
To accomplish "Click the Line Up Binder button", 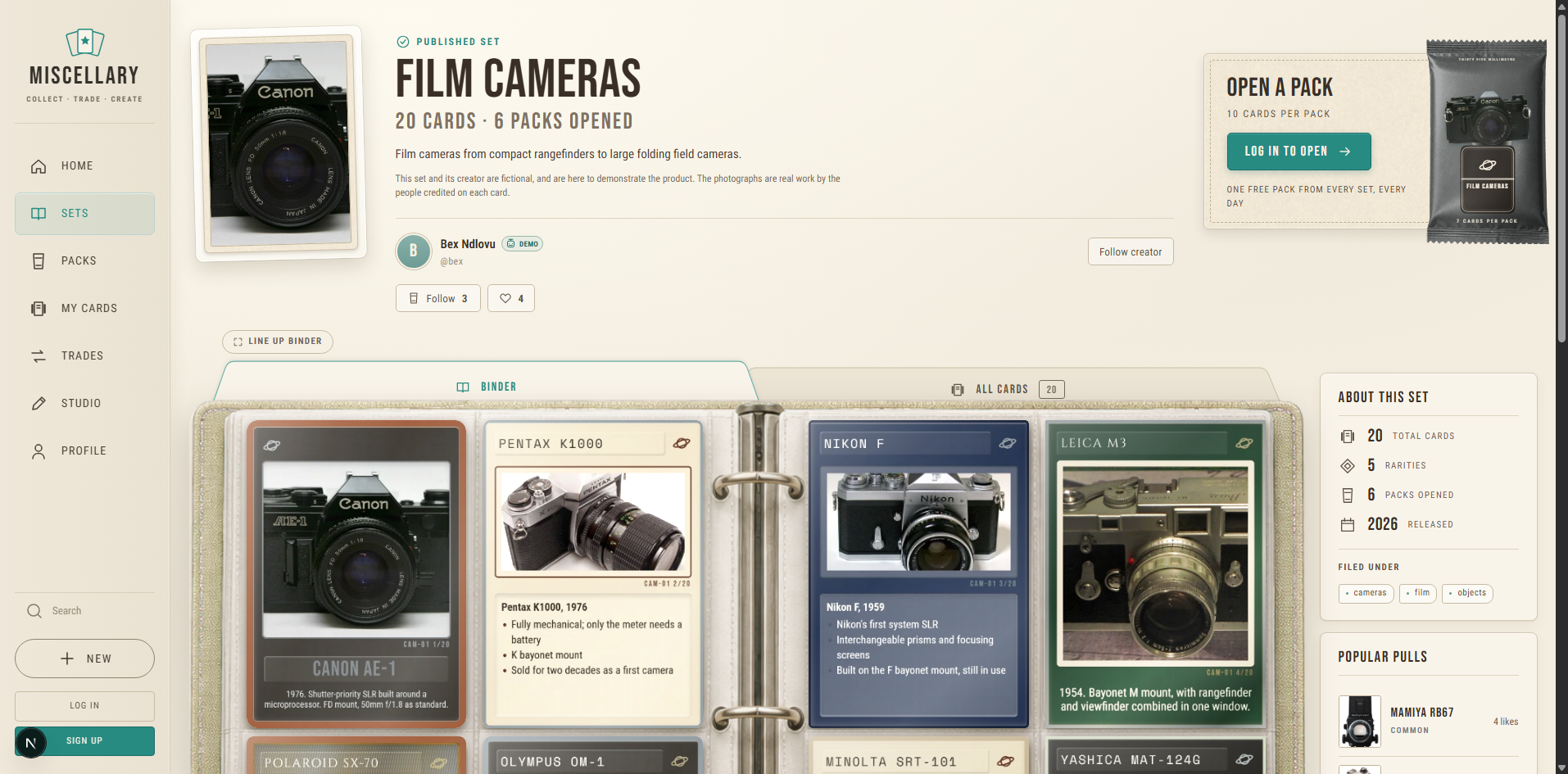I will pyautogui.click(x=278, y=342).
